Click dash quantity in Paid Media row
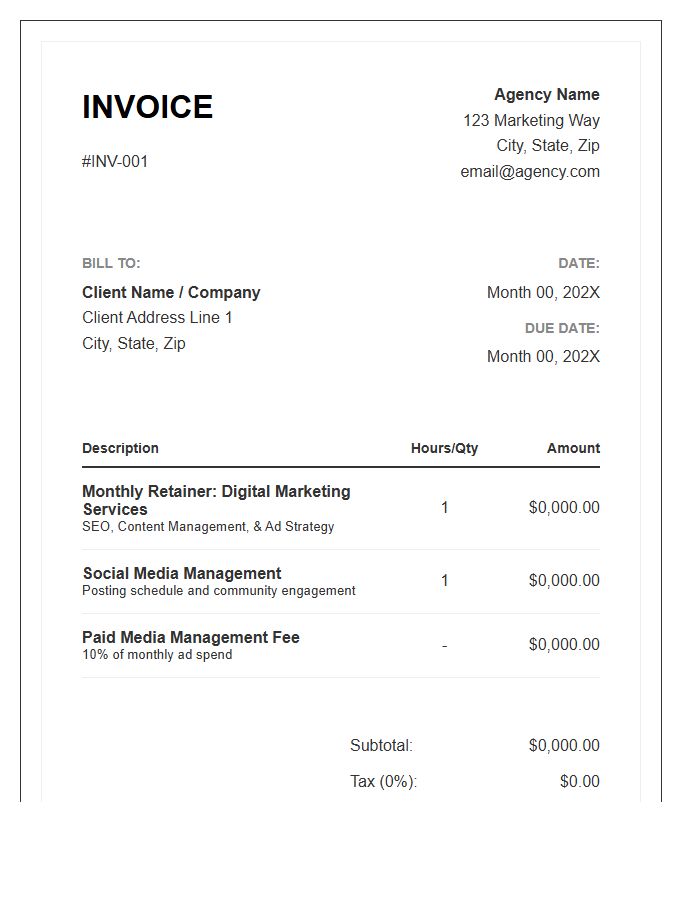The width and height of the screenshot is (700, 900). point(445,646)
